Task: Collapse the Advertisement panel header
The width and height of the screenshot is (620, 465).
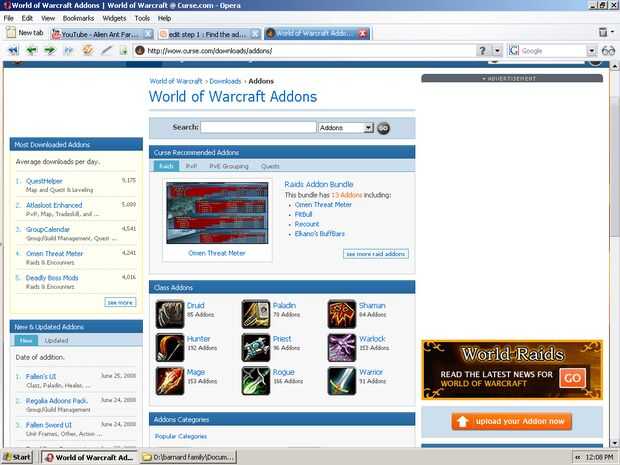Action: pyautogui.click(x=512, y=78)
